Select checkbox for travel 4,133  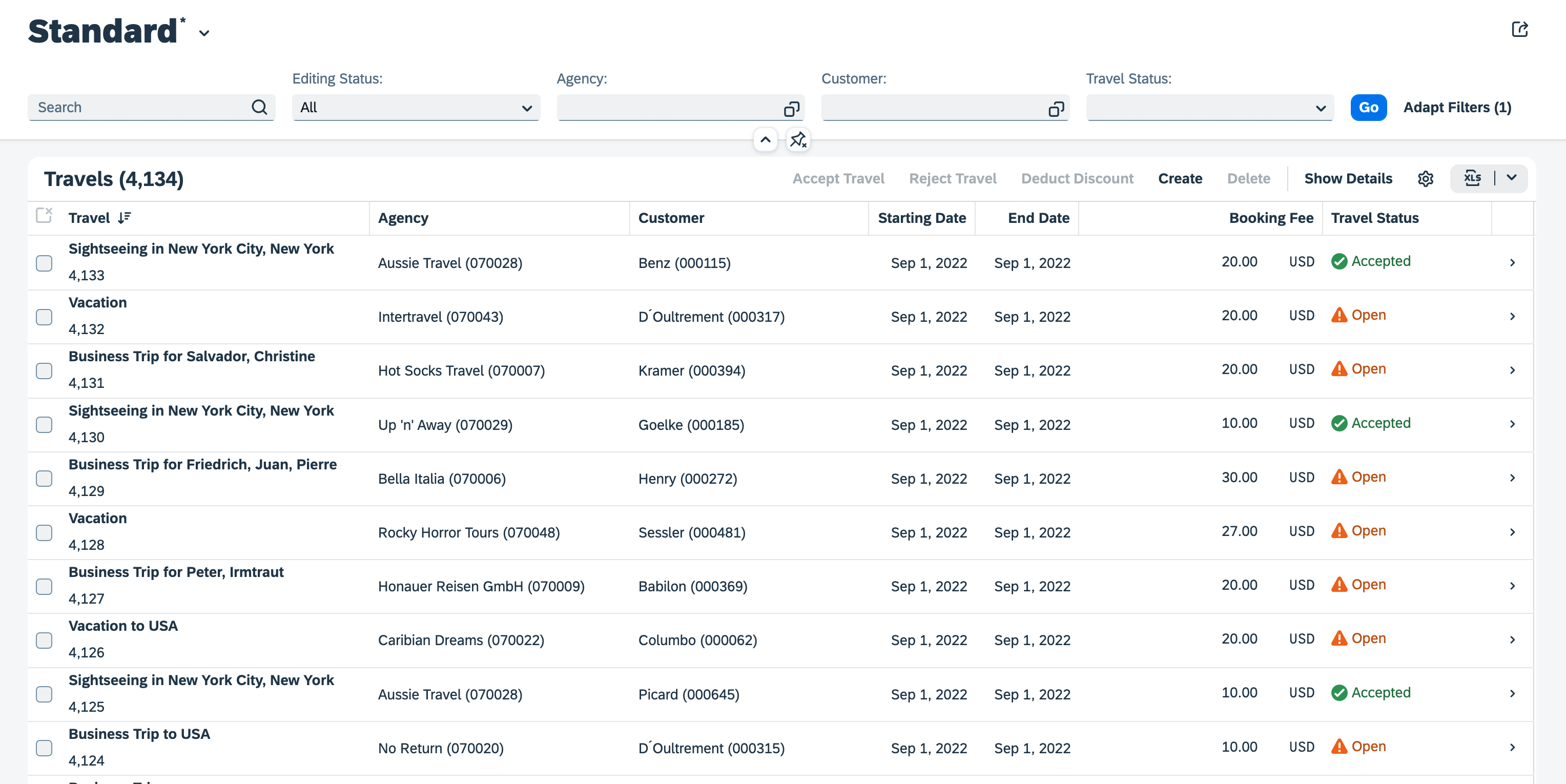coord(45,263)
